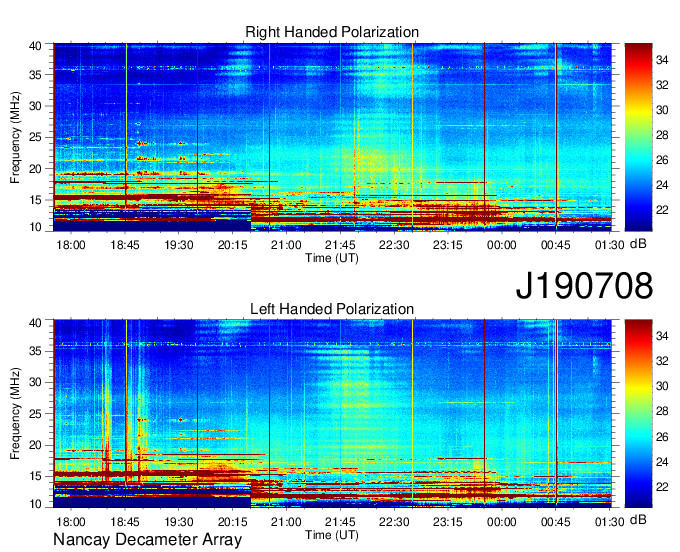Click 19:30 tick under Right Handed plot
680x552 pixels.
coord(179,245)
